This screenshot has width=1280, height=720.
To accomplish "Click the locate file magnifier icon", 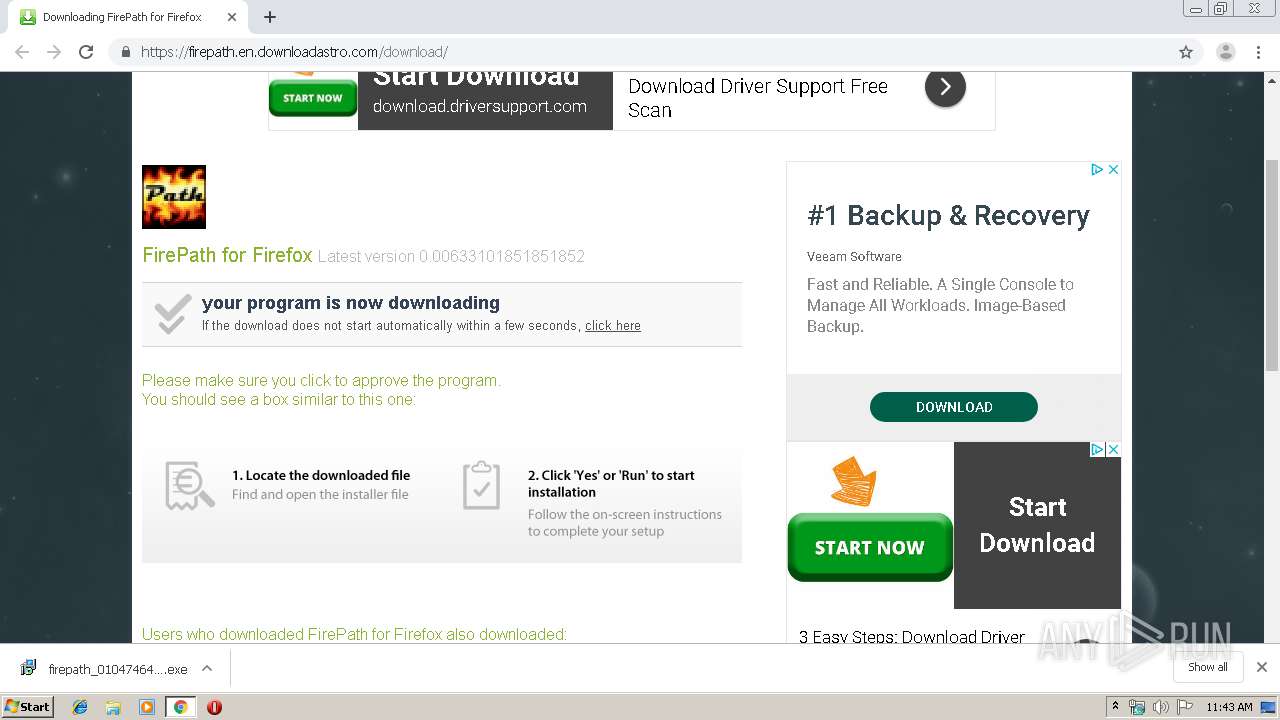I will click(x=189, y=485).
